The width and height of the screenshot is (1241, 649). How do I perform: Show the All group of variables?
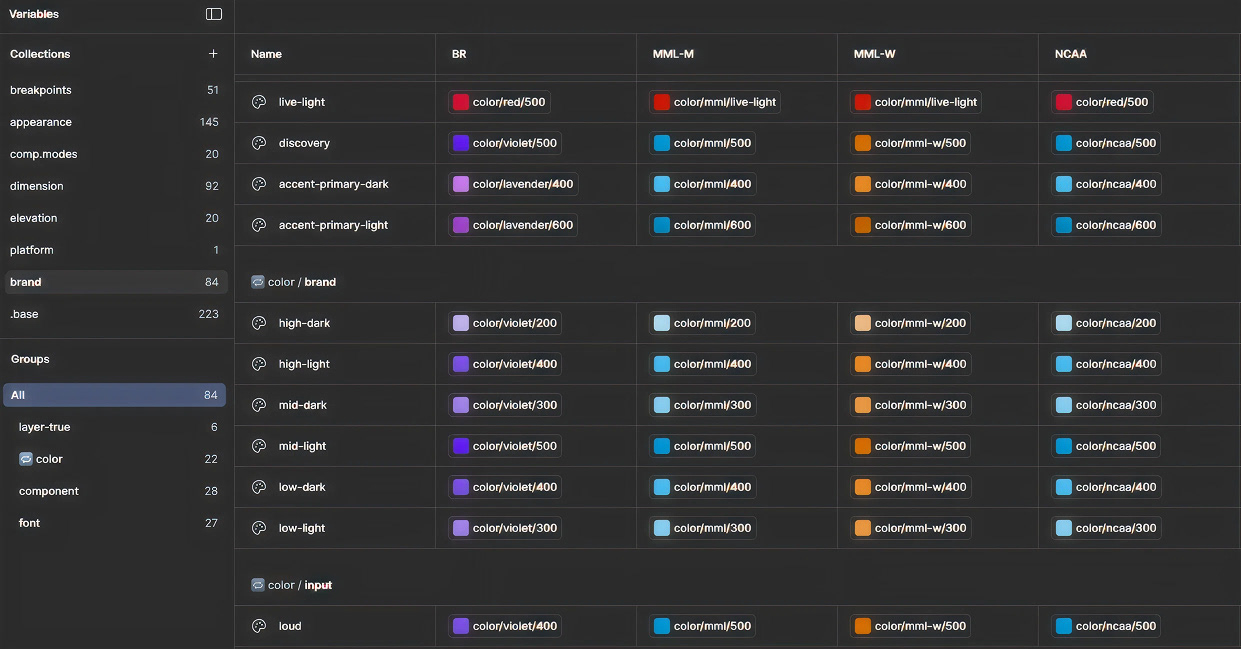18,395
